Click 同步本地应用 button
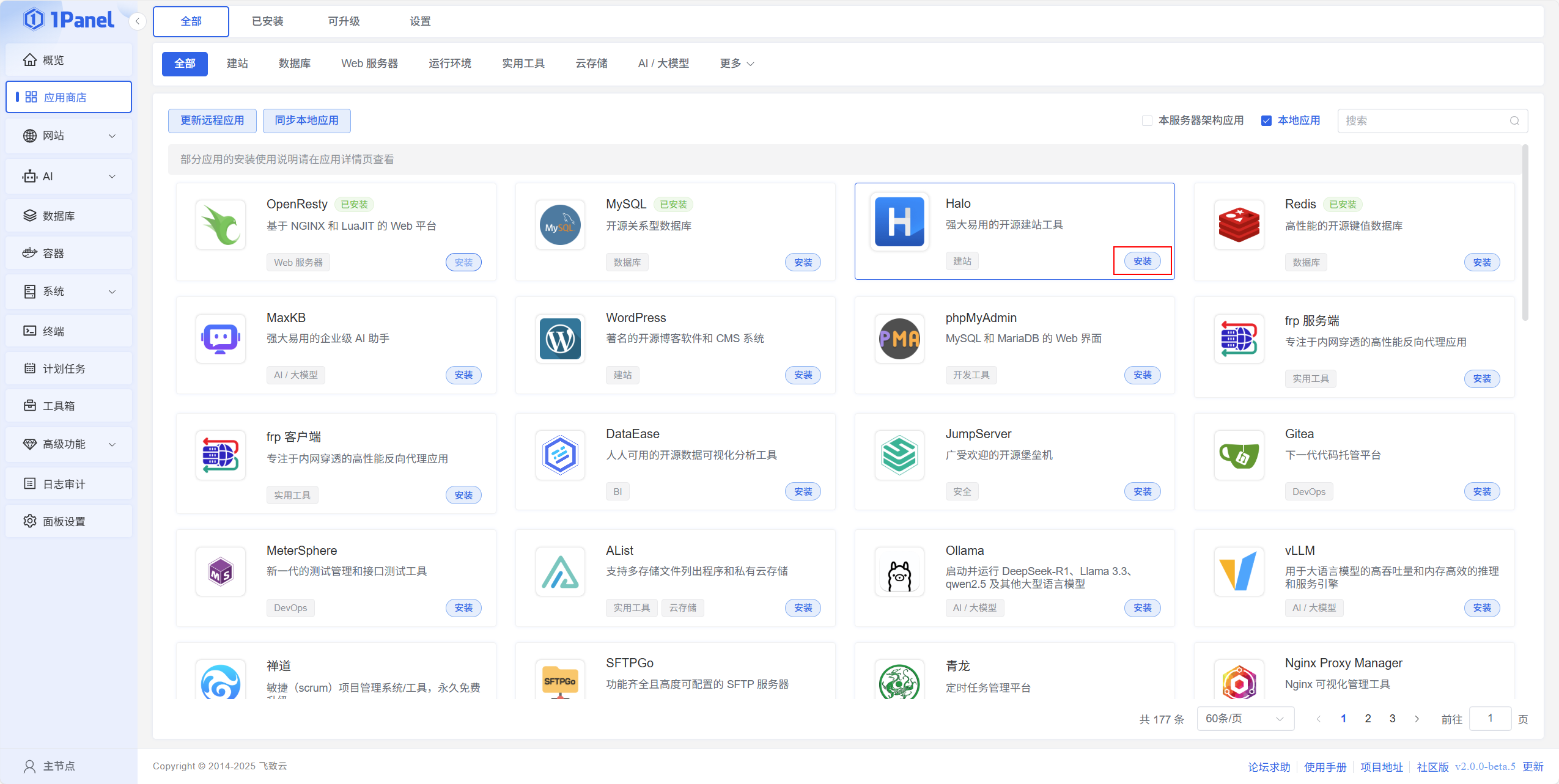The height and width of the screenshot is (784, 1559). coord(307,120)
